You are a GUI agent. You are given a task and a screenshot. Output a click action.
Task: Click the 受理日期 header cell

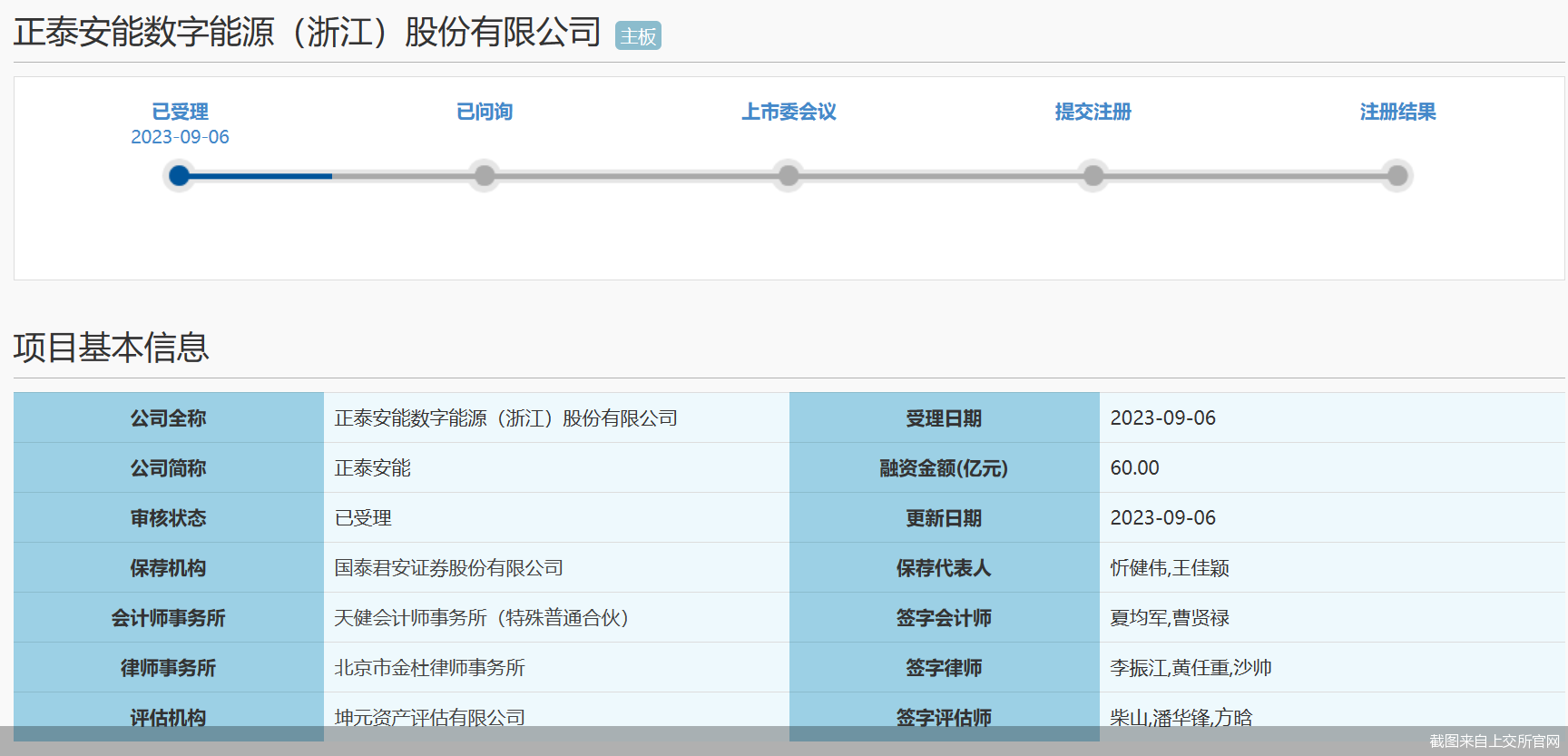pyautogui.click(x=945, y=417)
